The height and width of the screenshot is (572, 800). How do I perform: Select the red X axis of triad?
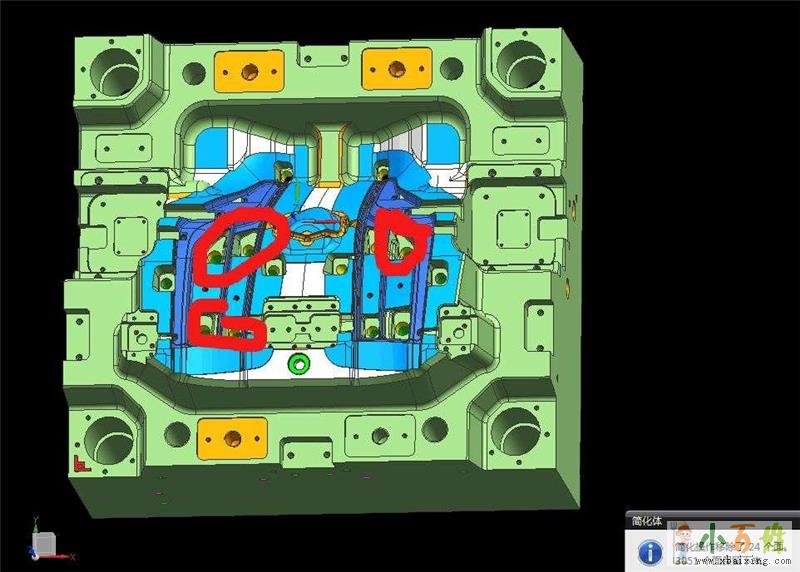pos(68,555)
